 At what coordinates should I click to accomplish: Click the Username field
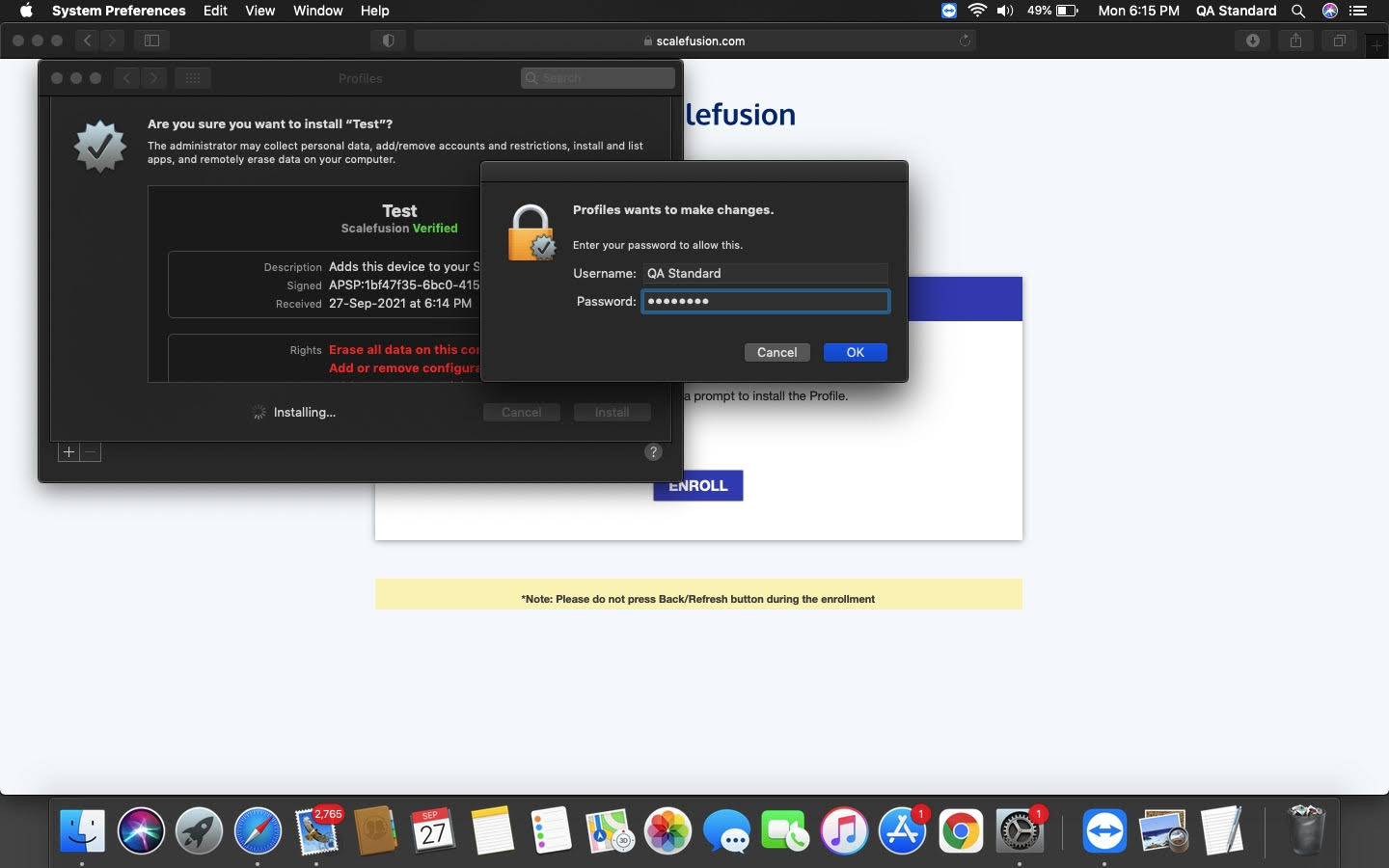pyautogui.click(x=765, y=273)
